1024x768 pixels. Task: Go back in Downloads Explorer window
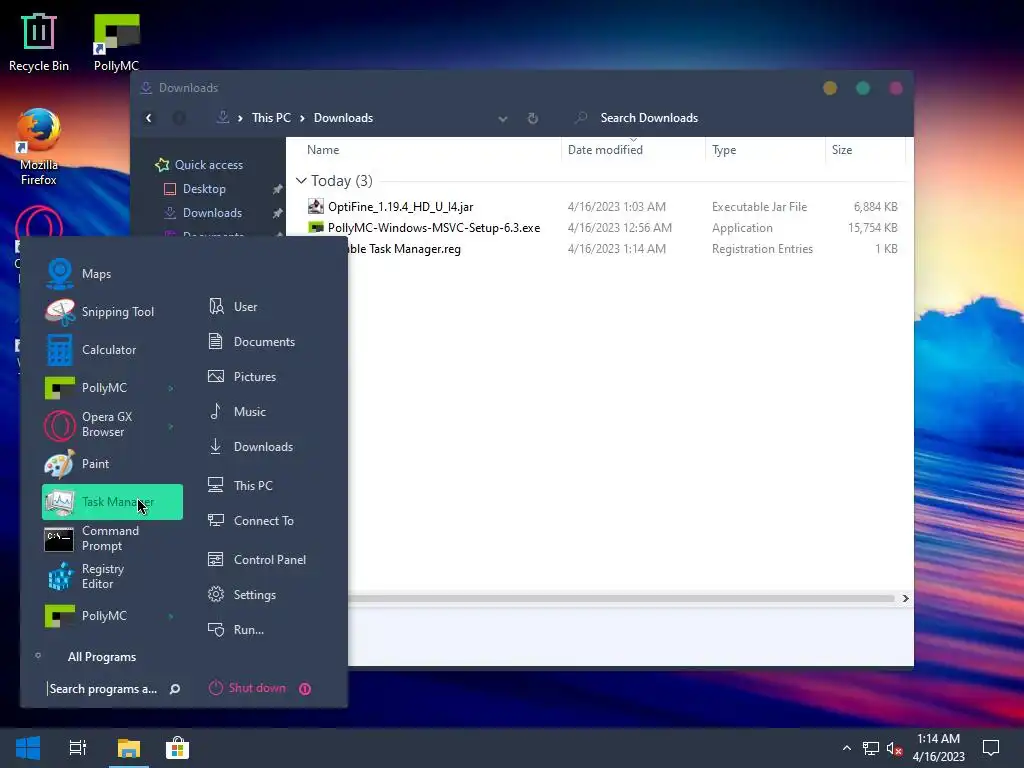point(149,118)
